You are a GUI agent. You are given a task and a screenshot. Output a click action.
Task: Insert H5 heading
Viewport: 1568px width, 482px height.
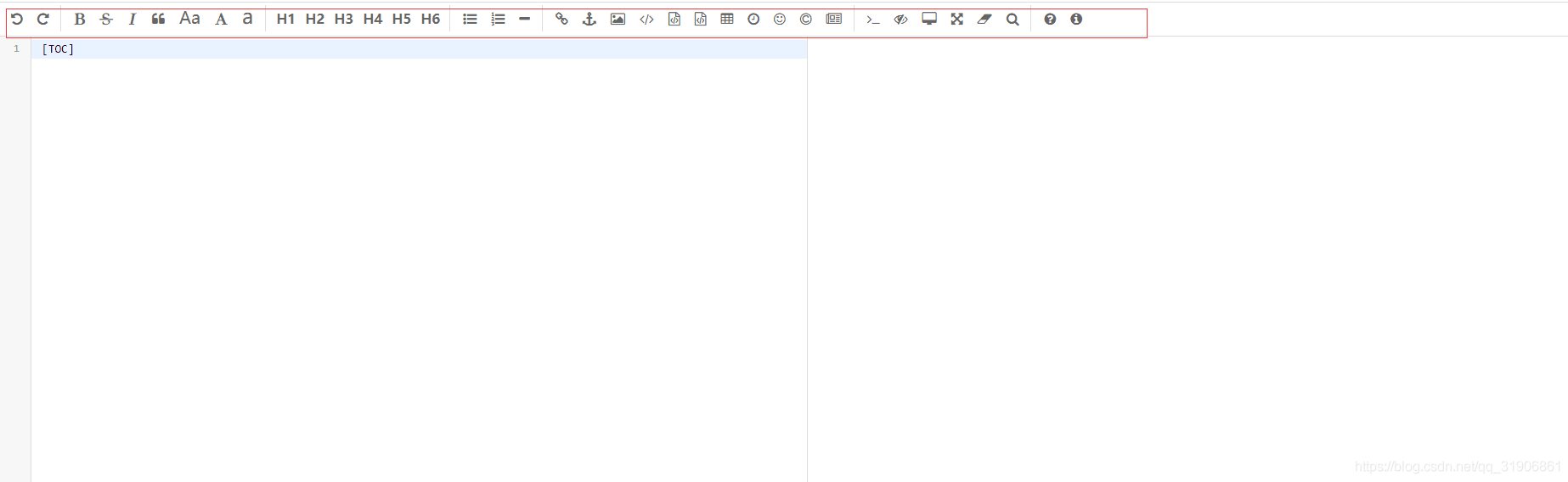pyautogui.click(x=401, y=19)
